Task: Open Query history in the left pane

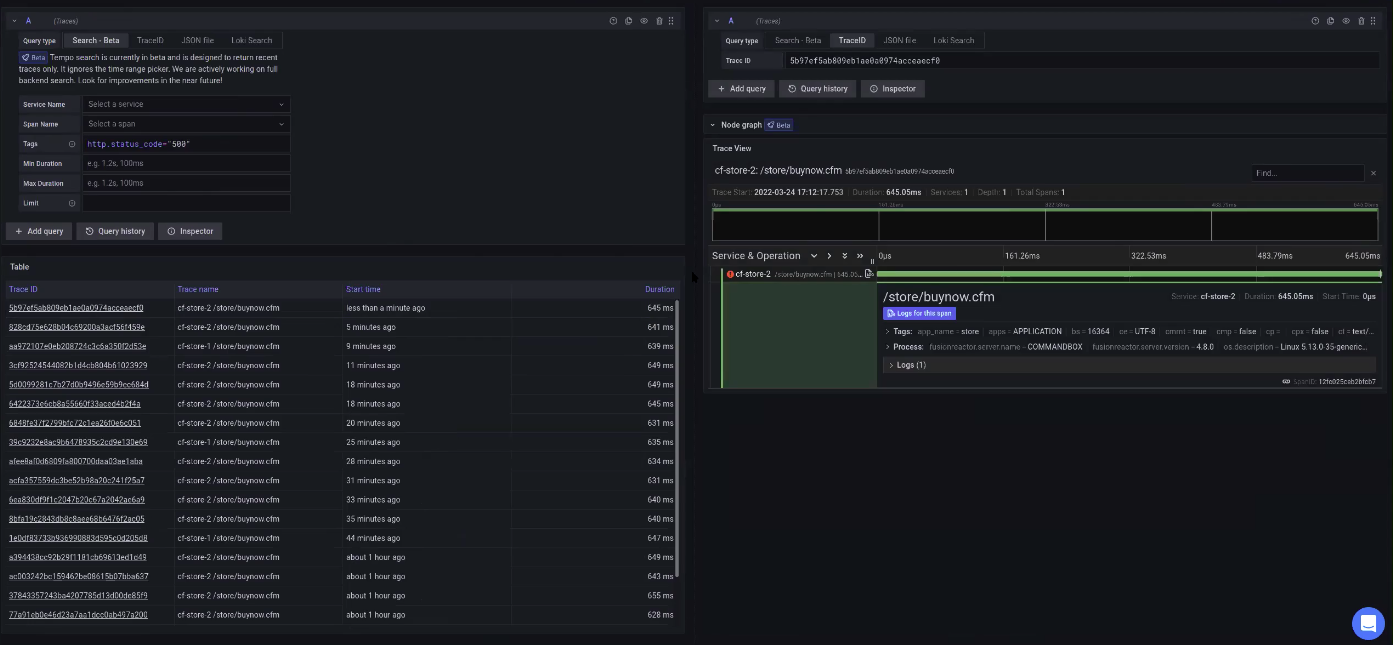Action: tap(115, 231)
